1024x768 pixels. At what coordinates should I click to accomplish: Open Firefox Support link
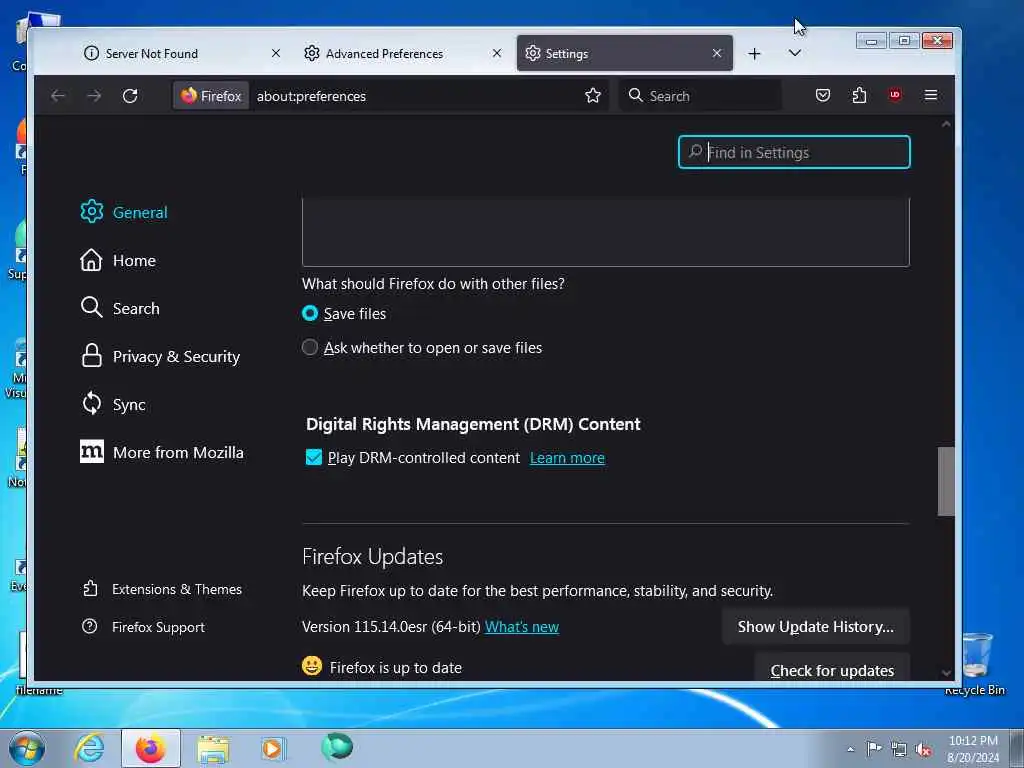pyautogui.click(x=144, y=627)
